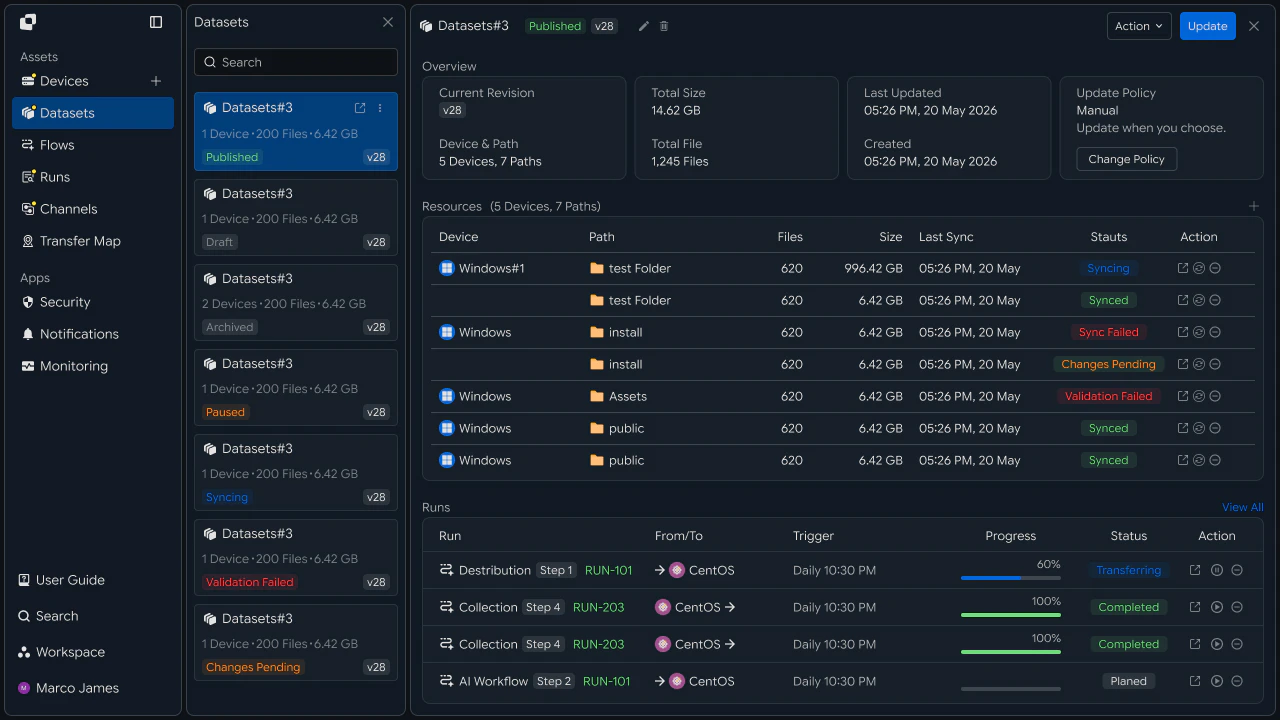Click the Change Policy button
This screenshot has height=720, width=1280.
pyautogui.click(x=1127, y=159)
